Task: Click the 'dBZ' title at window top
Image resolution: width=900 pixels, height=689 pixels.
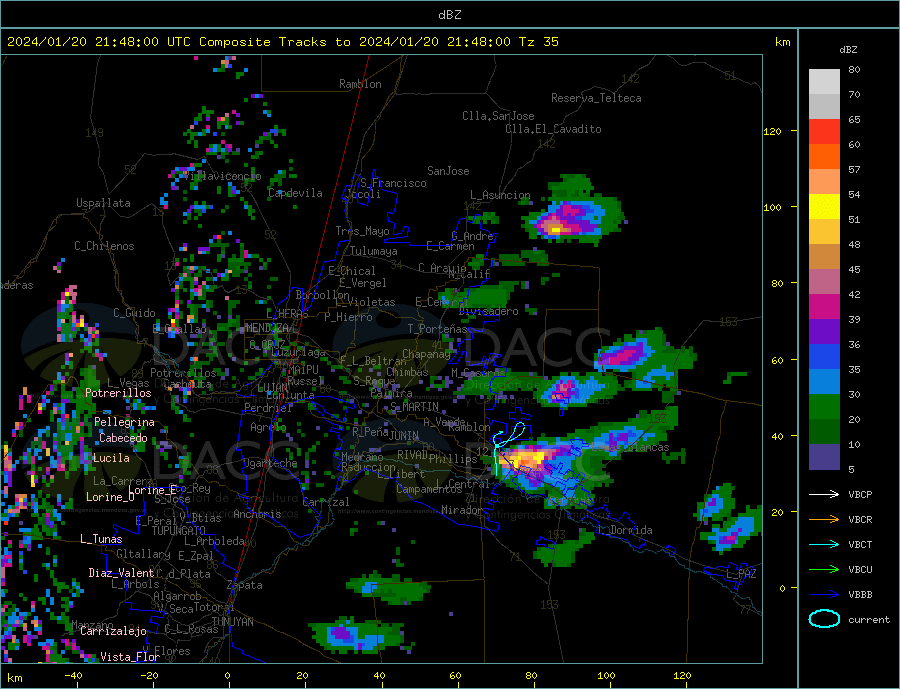Action: tap(449, 15)
